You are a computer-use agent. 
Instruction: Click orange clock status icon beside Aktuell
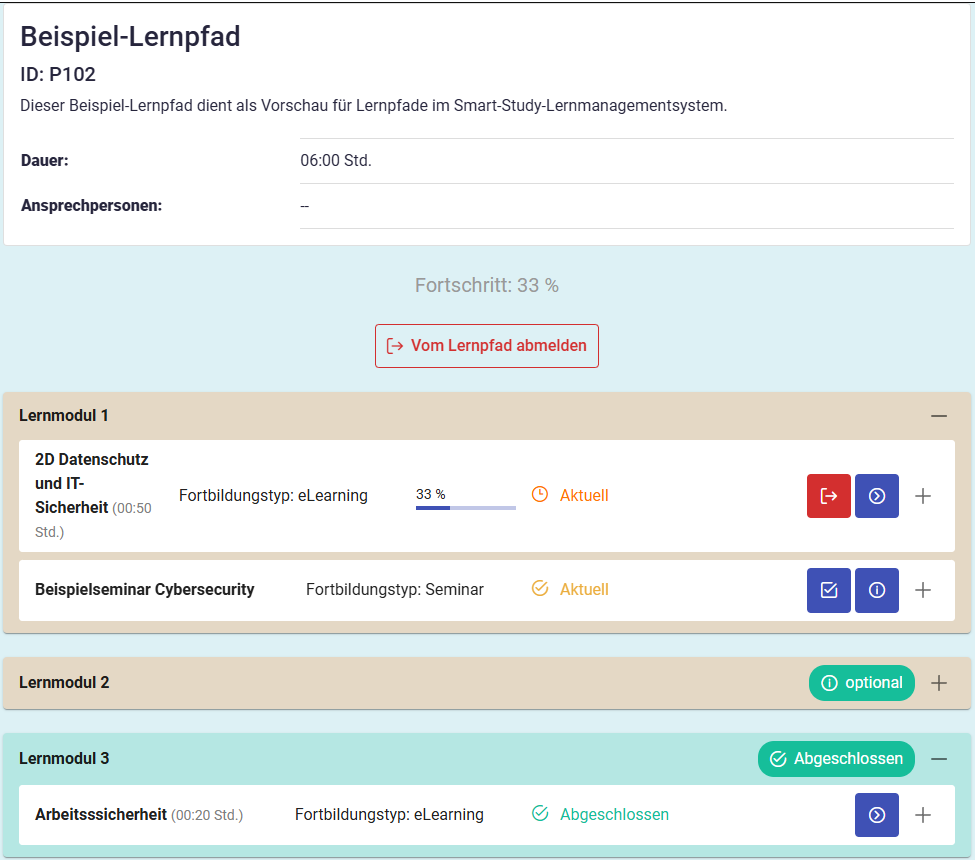tap(540, 495)
